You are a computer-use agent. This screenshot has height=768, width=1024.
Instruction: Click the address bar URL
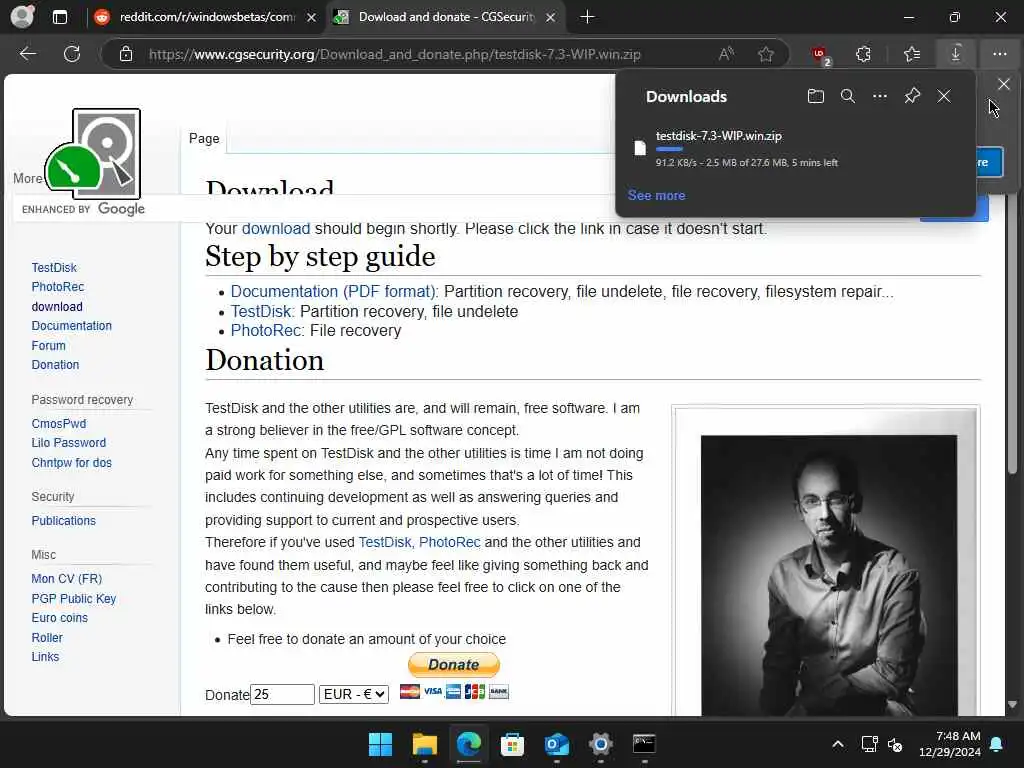click(394, 54)
